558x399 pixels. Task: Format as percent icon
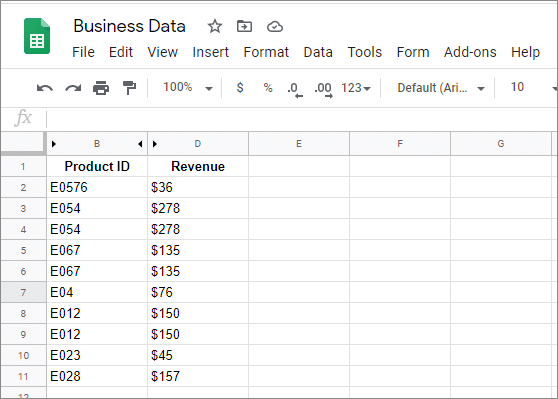(268, 88)
